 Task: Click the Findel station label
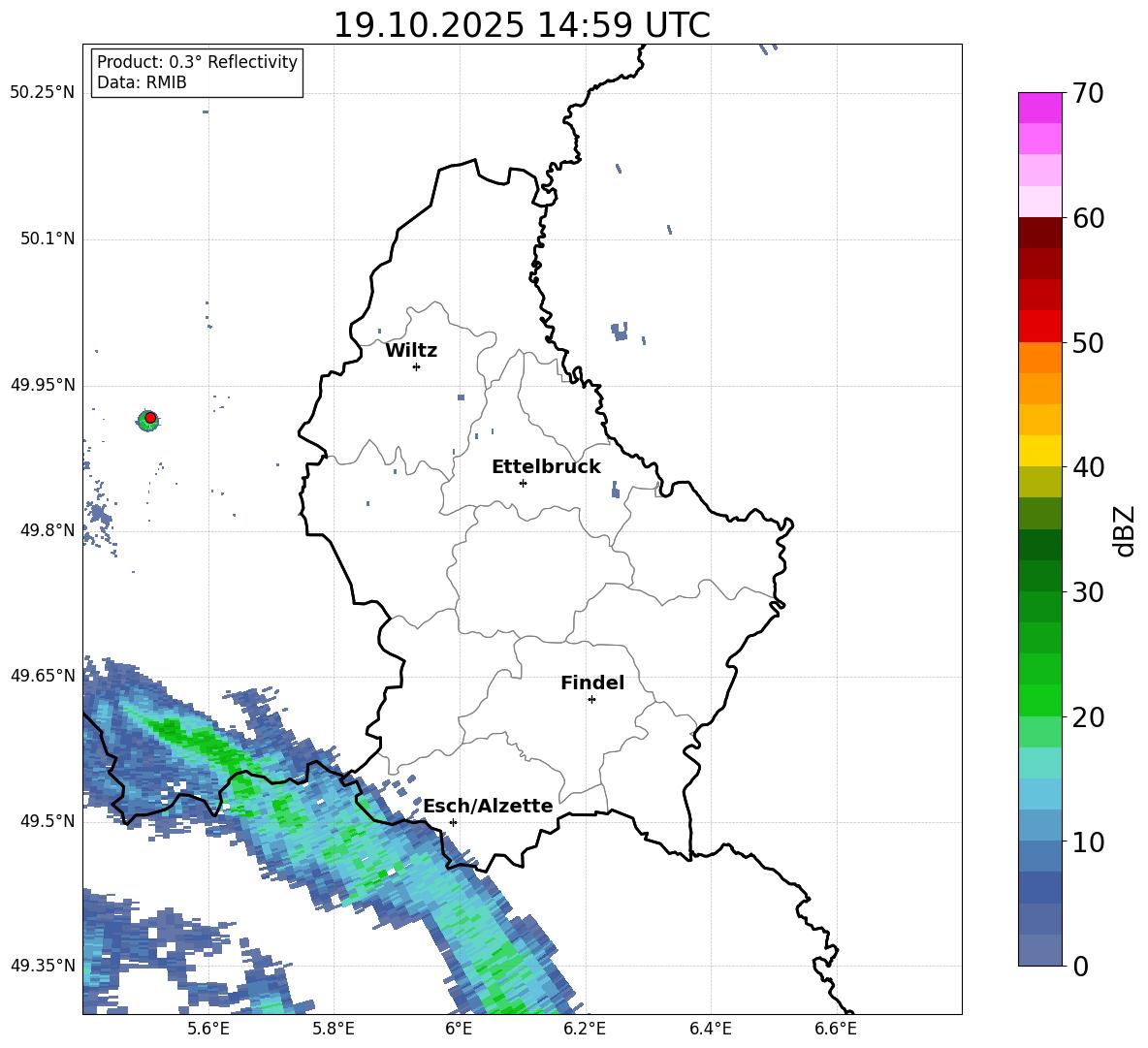click(592, 683)
